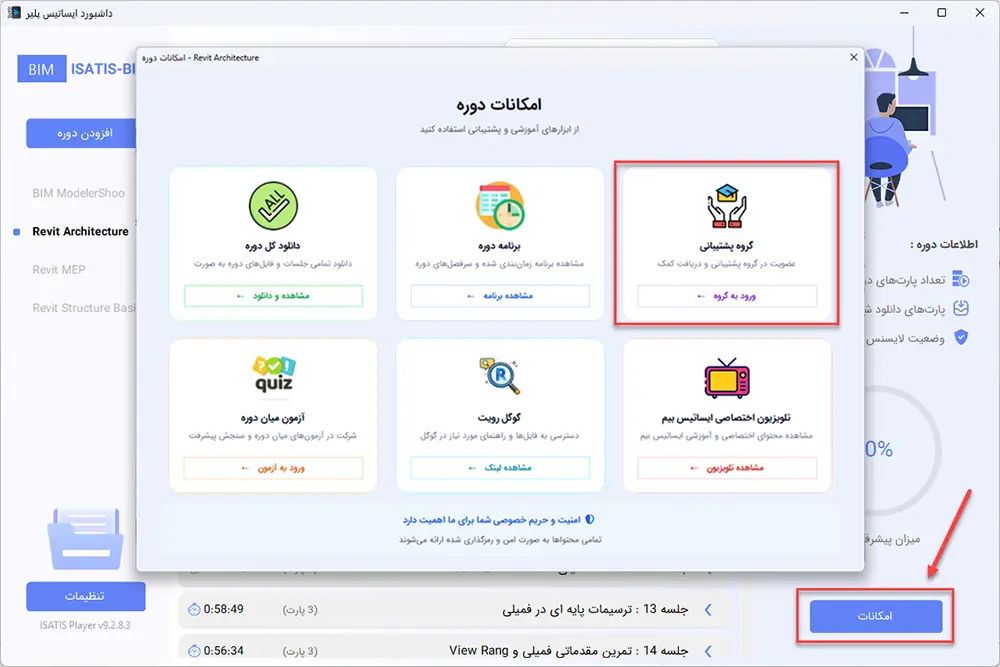The height and width of the screenshot is (667, 1000).
Task: Click the امکانات button at bottom right
Action: click(876, 616)
